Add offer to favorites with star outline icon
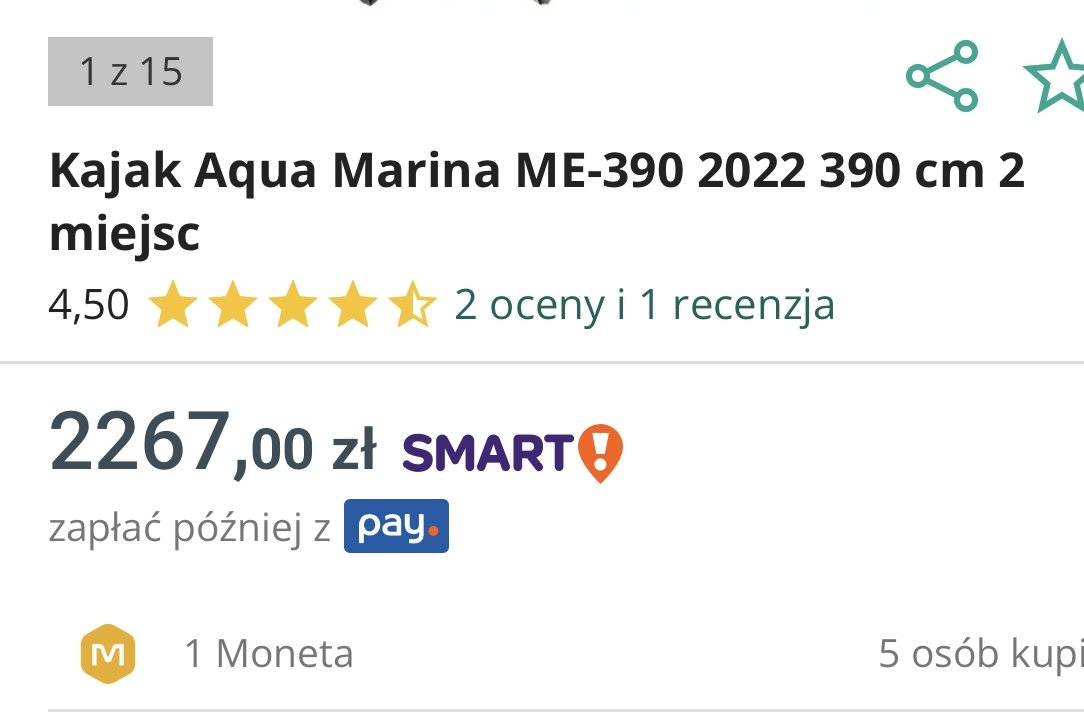Image resolution: width=1084 pixels, height=717 pixels. tap(1054, 75)
